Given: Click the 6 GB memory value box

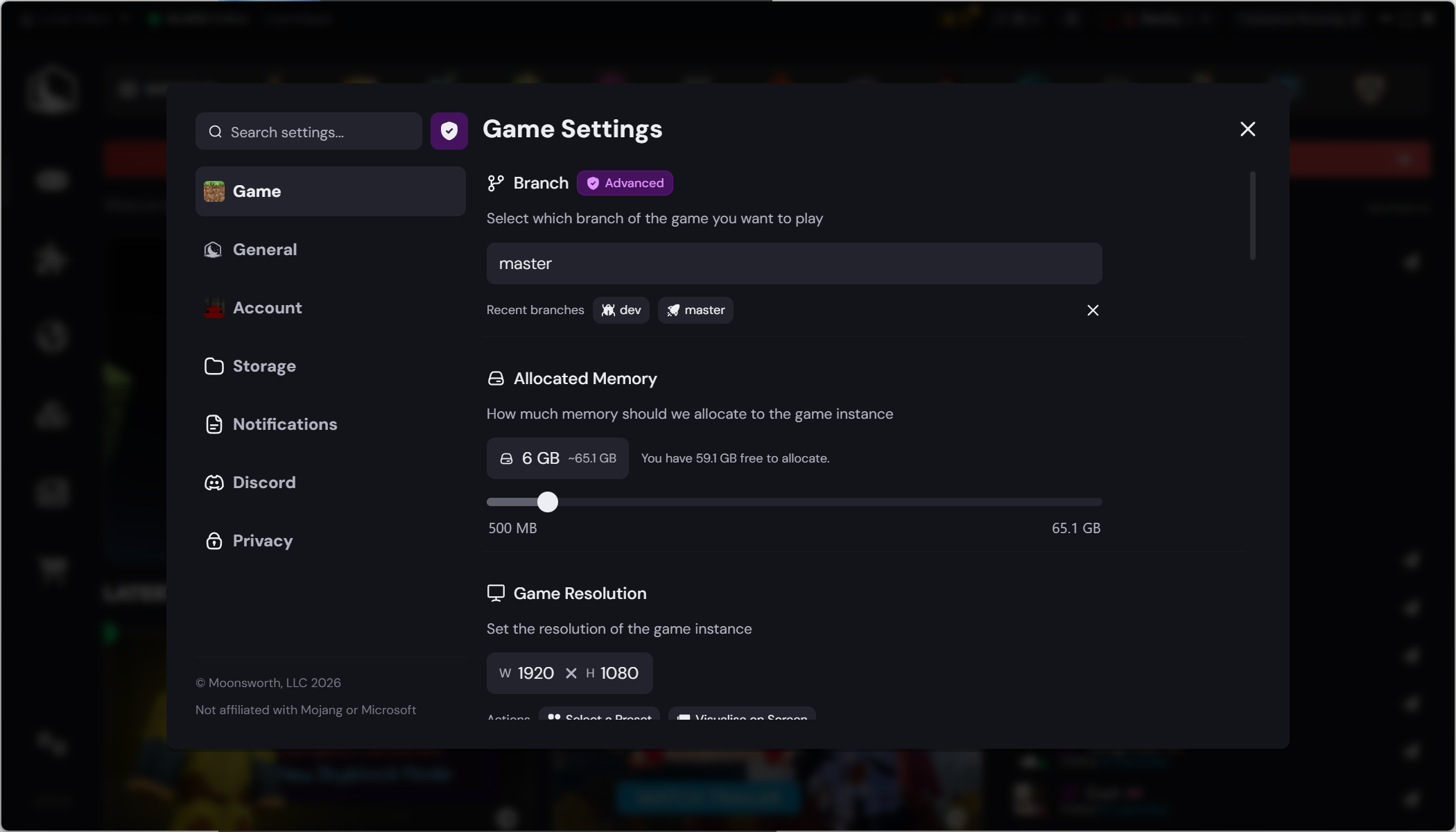Looking at the screenshot, I should [557, 458].
